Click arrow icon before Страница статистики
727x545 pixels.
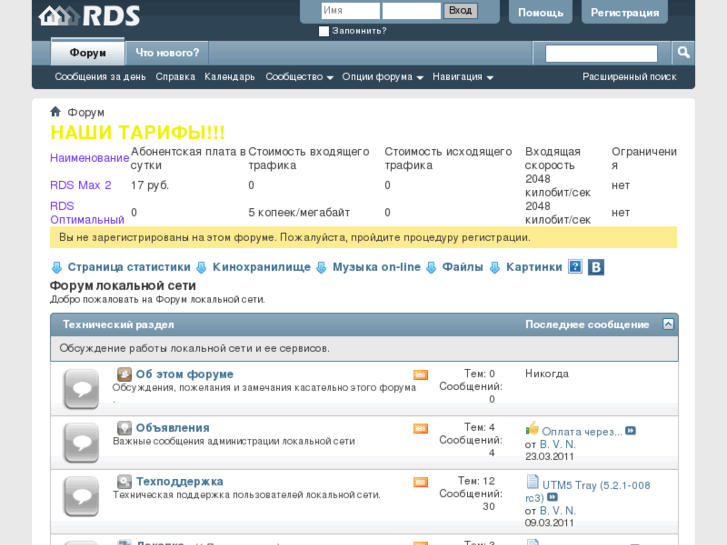click(57, 268)
